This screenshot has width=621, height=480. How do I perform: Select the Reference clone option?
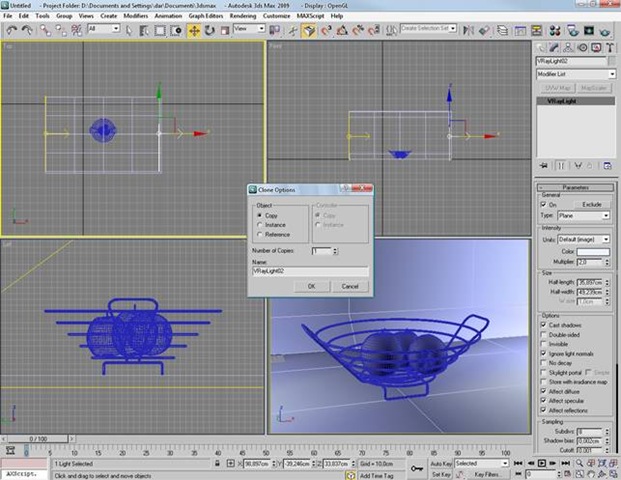(x=261, y=235)
